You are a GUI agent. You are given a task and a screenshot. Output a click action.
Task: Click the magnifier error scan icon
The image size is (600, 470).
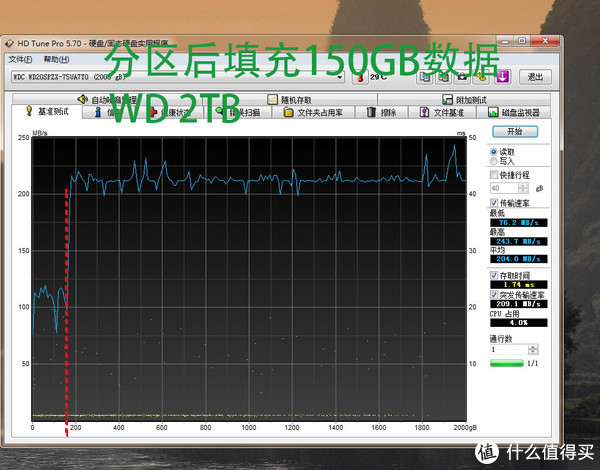click(x=219, y=111)
